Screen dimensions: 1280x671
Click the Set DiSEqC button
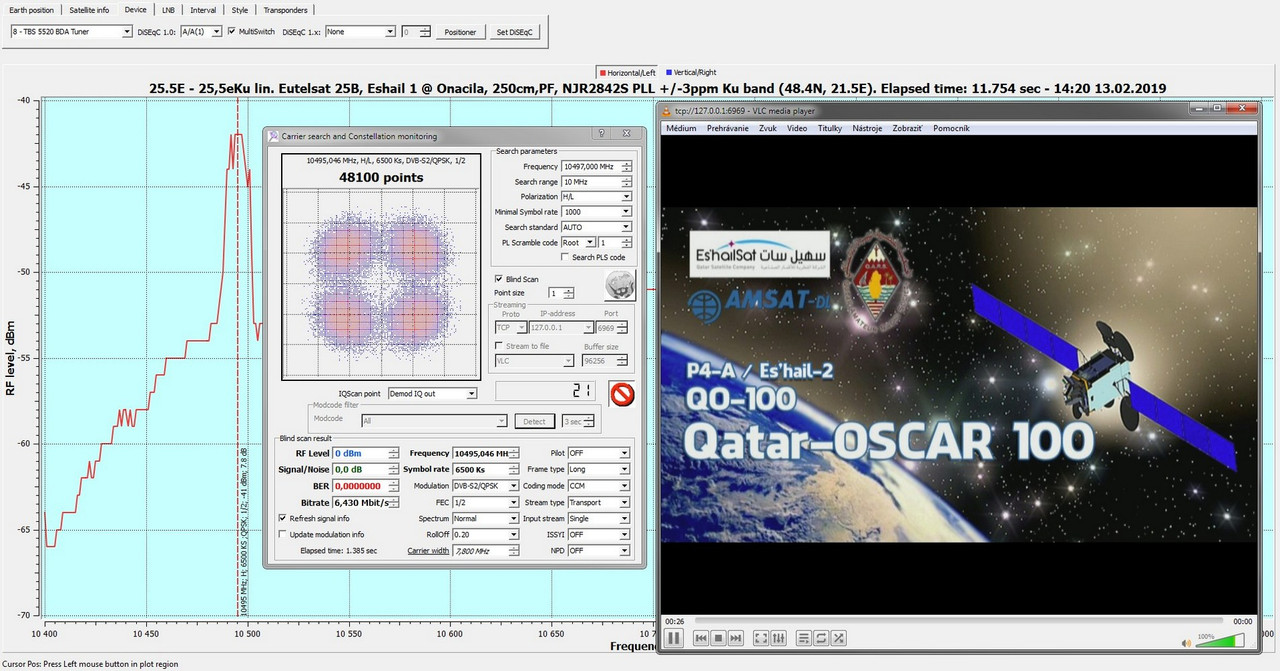click(515, 32)
